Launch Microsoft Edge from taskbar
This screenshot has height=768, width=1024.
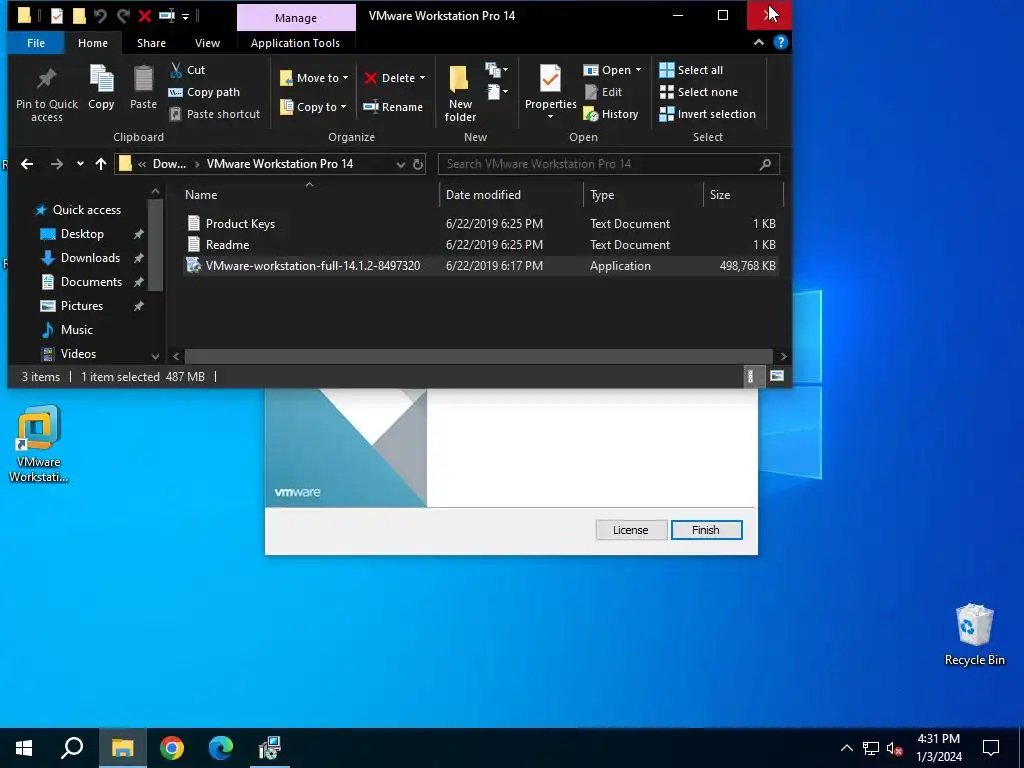[221, 748]
